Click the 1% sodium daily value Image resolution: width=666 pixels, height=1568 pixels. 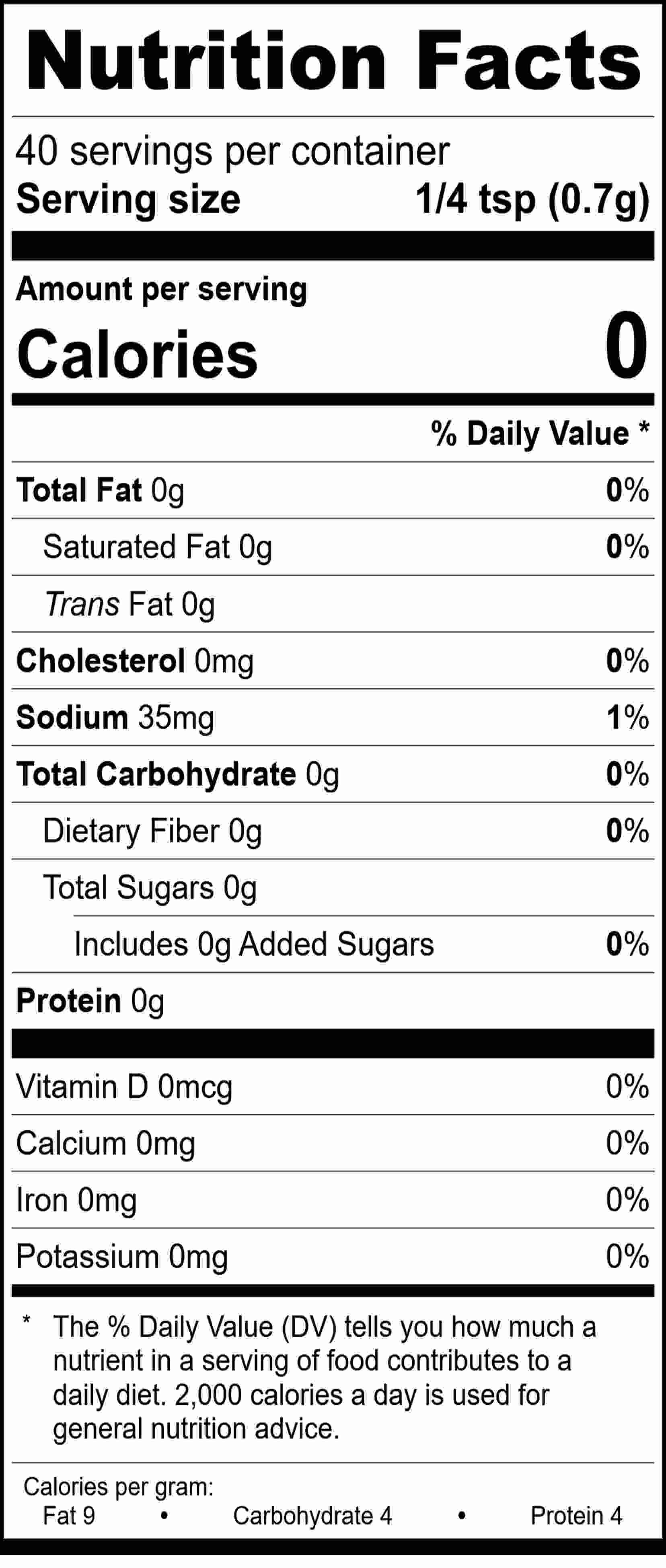pos(627,717)
